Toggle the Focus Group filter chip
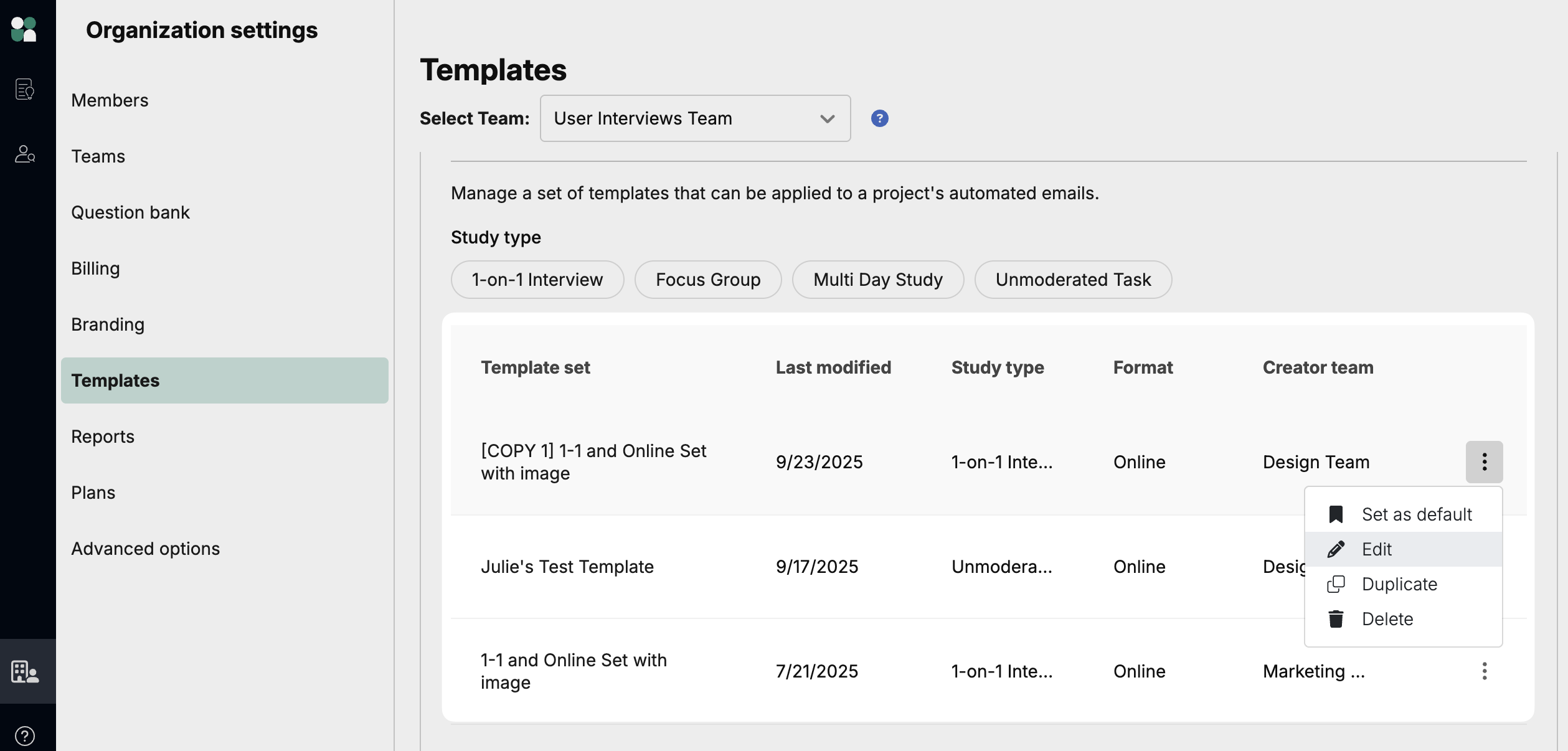Viewport: 1568px width, 751px height. click(707, 280)
